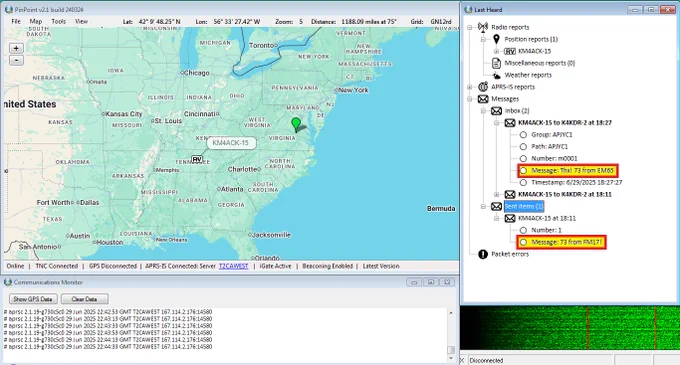Expand the KM4ACK-15 position report node
680x365 pixels.
[497, 51]
